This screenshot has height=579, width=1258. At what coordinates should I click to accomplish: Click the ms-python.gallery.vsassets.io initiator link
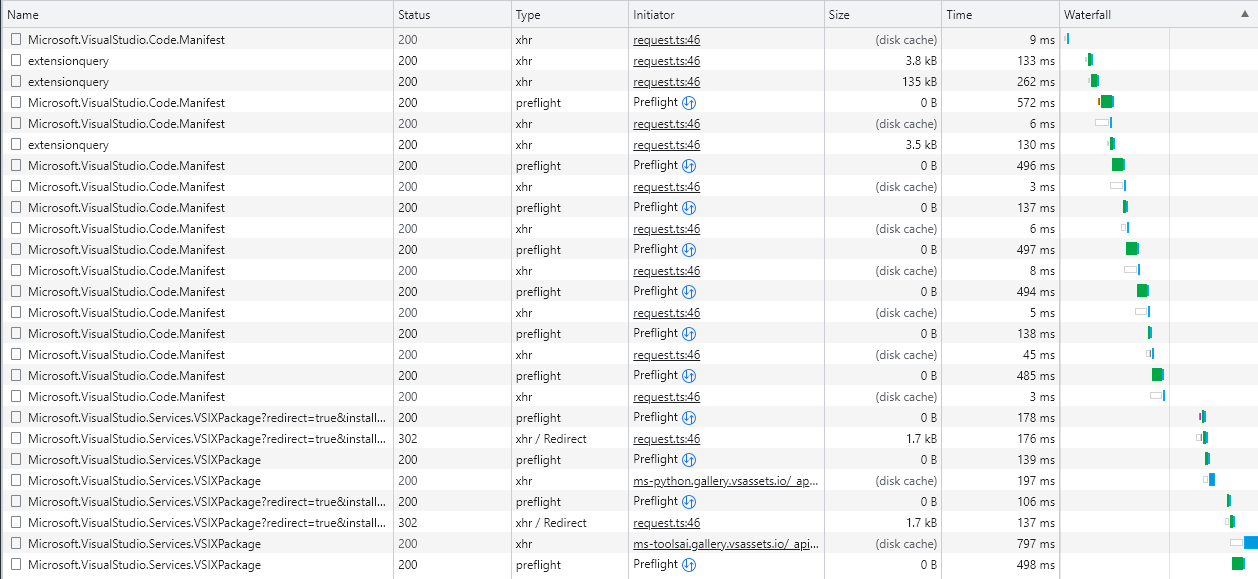[x=725, y=480]
